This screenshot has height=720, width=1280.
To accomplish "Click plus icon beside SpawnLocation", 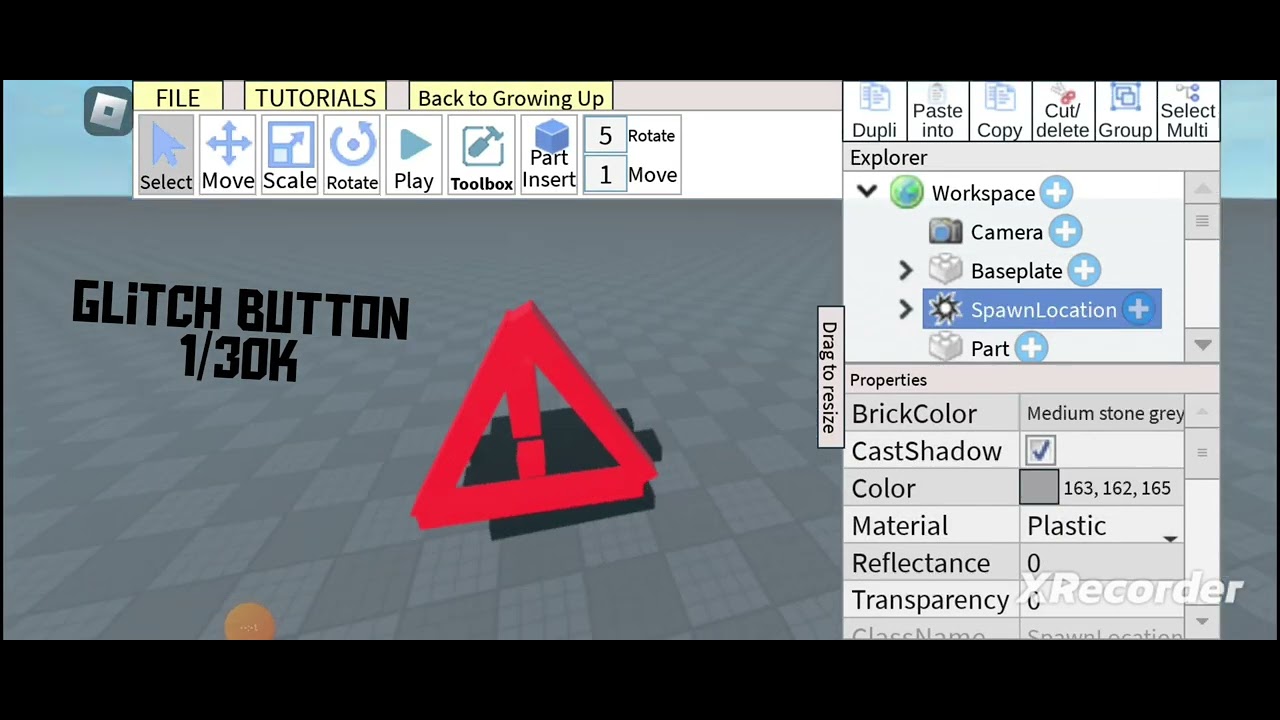I will coord(1138,309).
